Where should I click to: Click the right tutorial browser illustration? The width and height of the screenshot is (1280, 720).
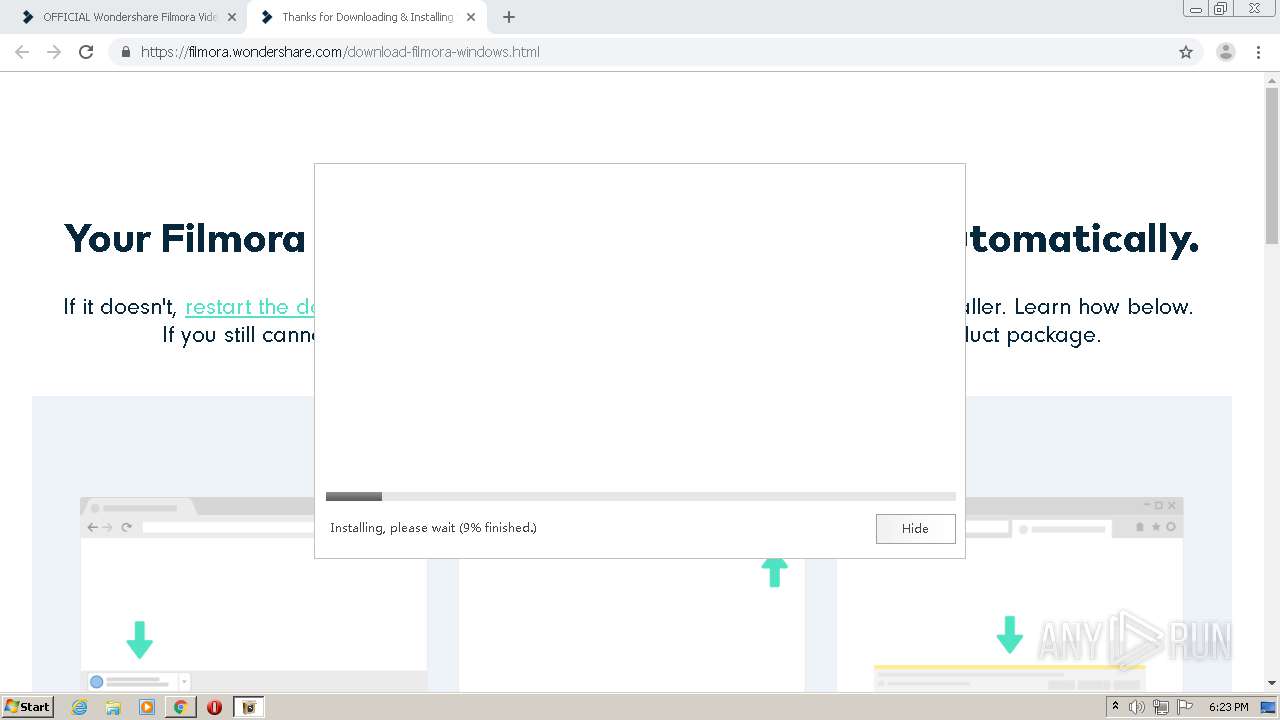(x=1010, y=594)
